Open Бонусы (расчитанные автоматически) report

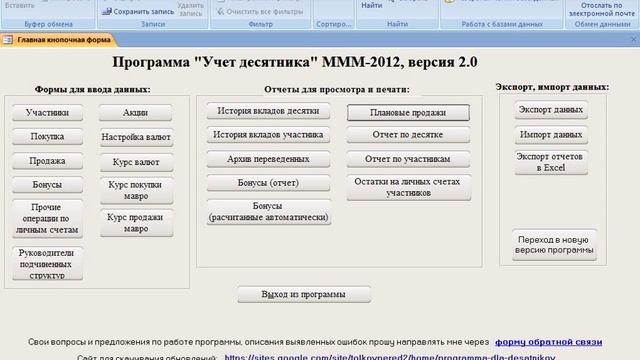[x=269, y=212]
